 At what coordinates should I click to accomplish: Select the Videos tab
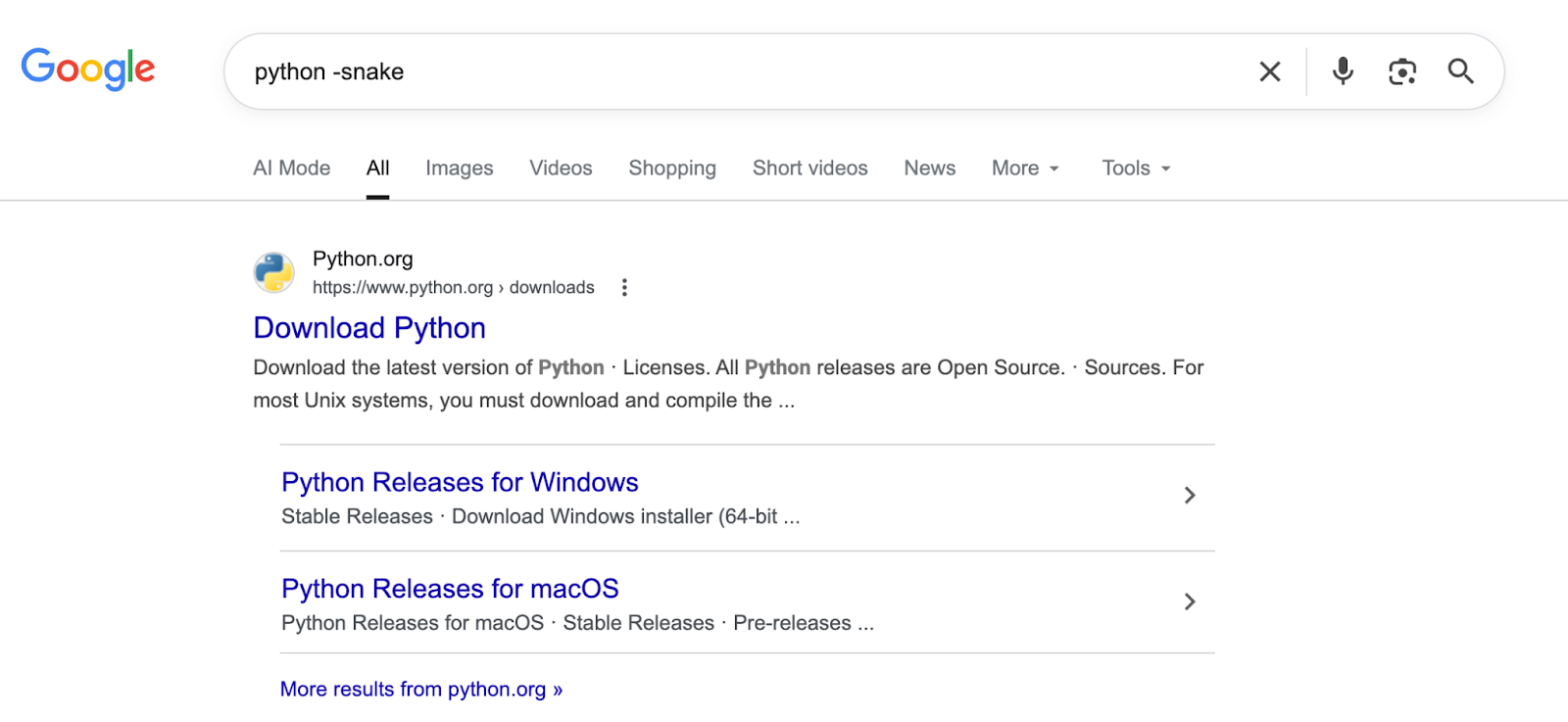(x=561, y=168)
